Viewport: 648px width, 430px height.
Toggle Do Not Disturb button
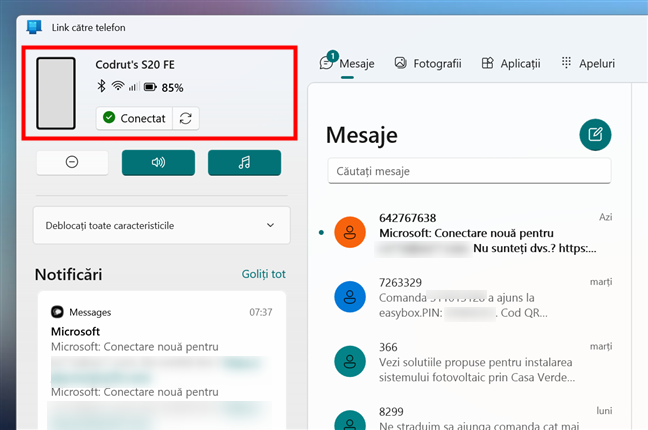tap(72, 162)
